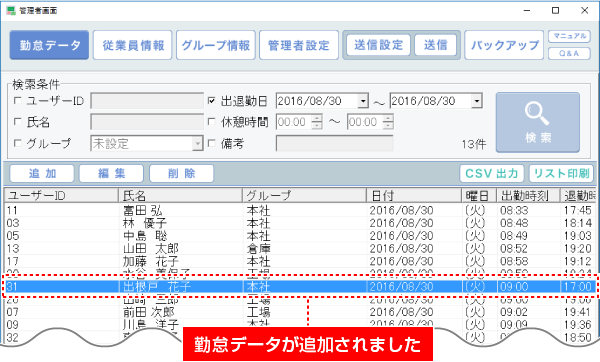This screenshot has width=600, height=362.
Task: Enable the 氏名 name checkbox
Action: (18, 122)
